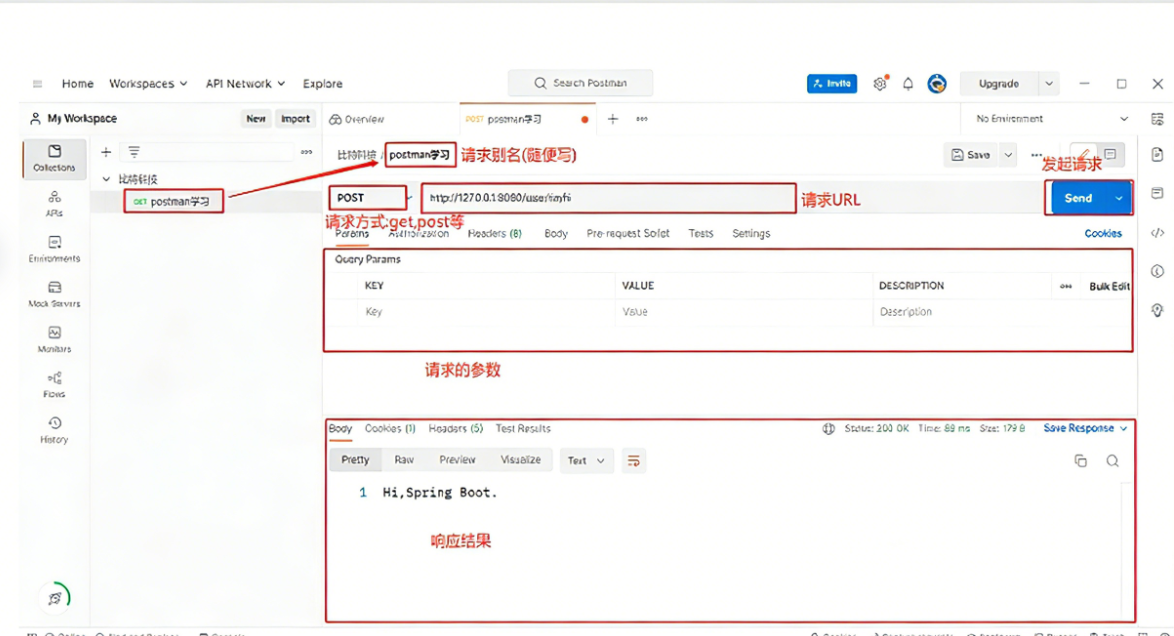The width and height of the screenshot is (1174, 636).
Task: Switch to the request Settings tab
Action: coord(751,234)
